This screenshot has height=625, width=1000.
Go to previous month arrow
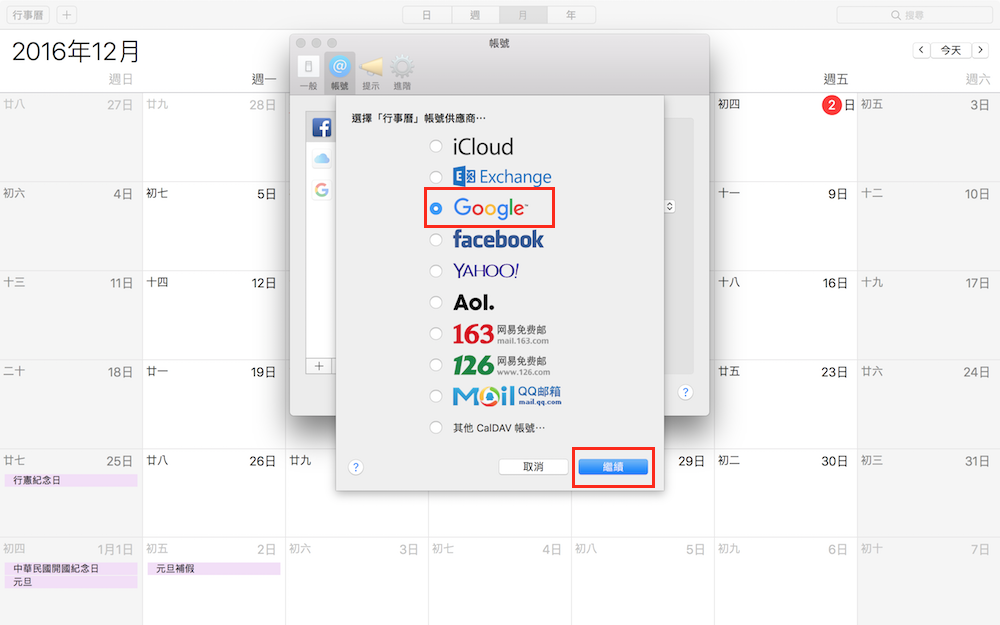[921, 50]
